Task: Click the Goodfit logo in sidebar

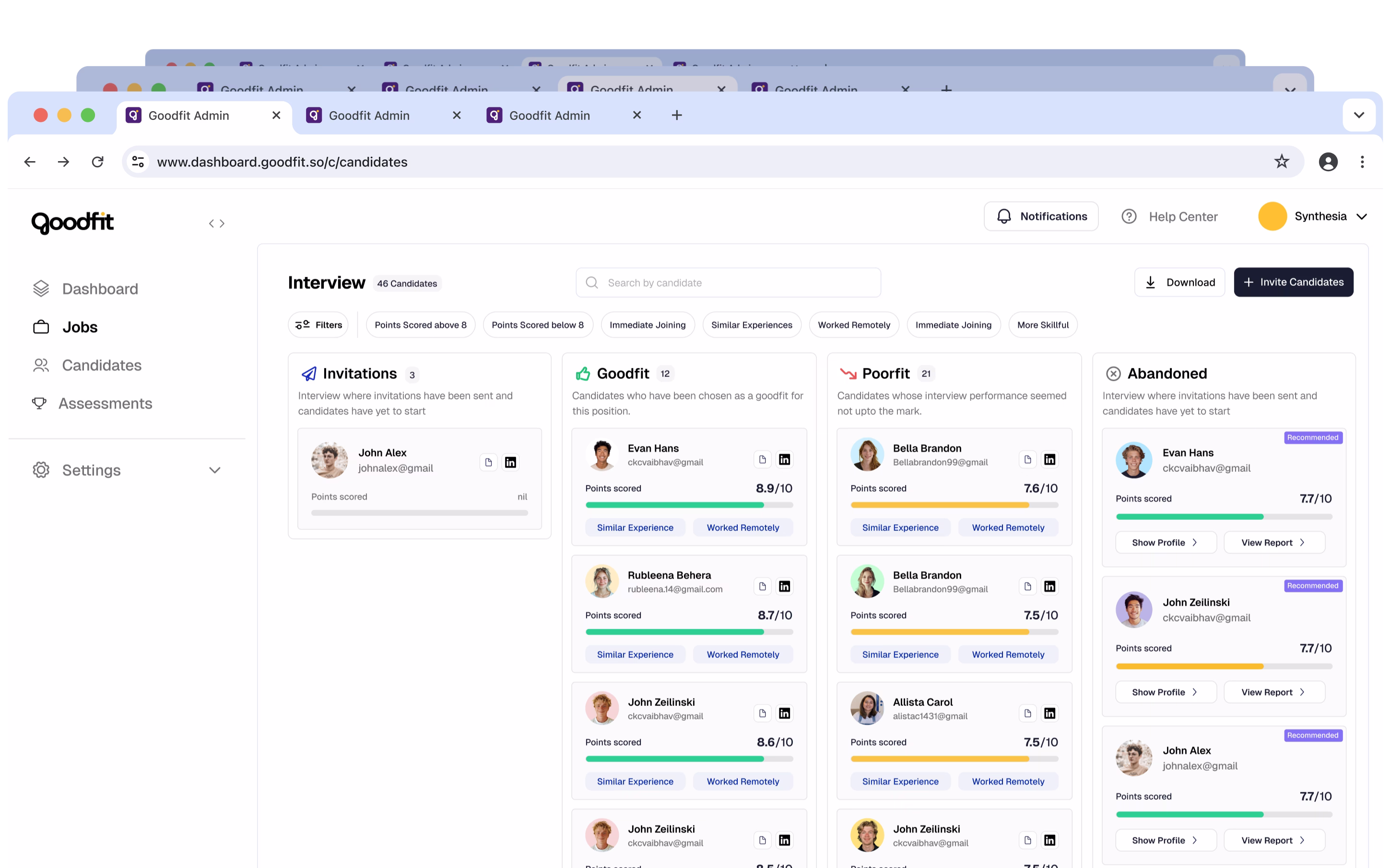Action: pyautogui.click(x=72, y=223)
